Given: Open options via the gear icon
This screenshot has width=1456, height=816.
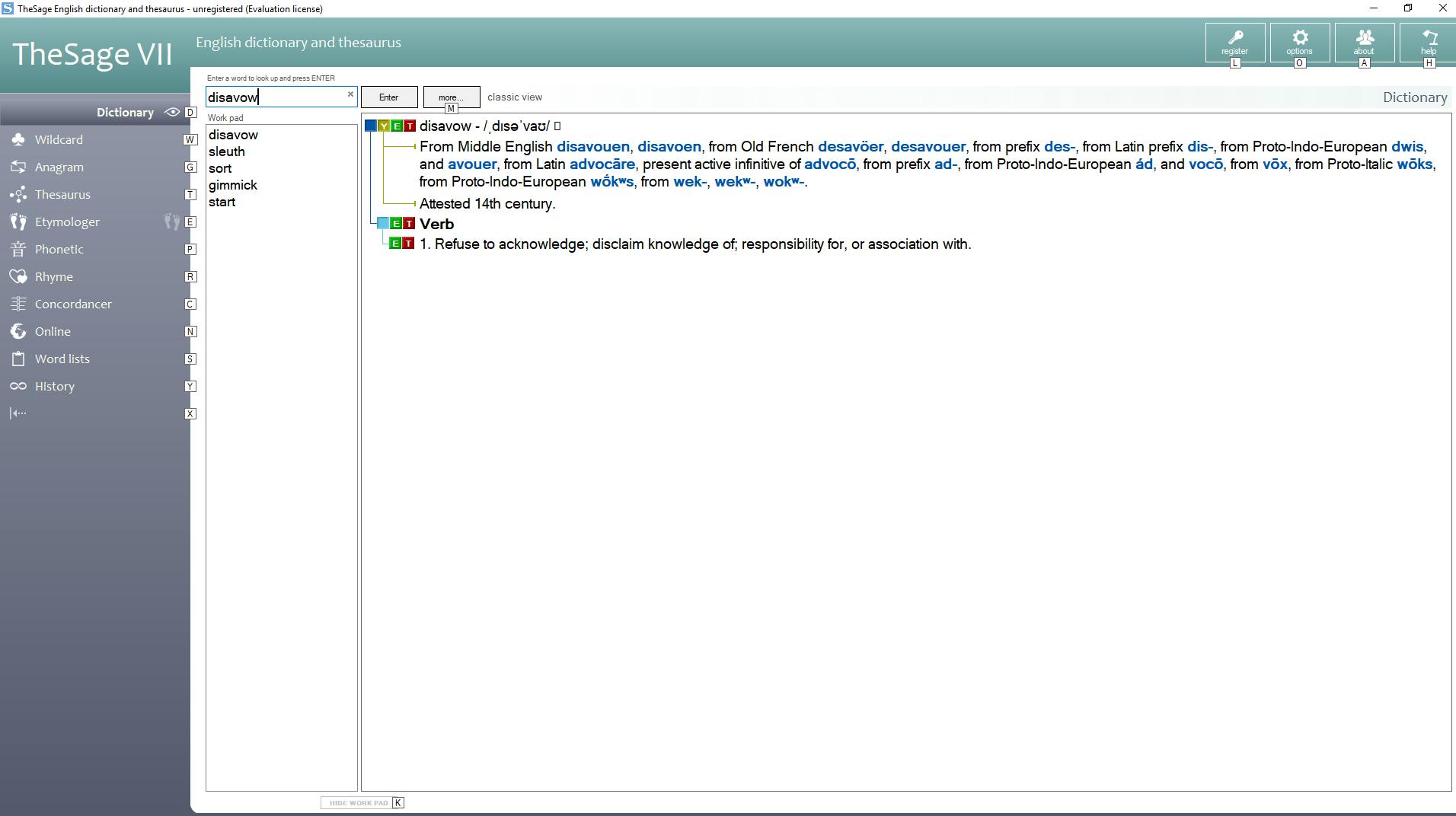Looking at the screenshot, I should [1300, 42].
